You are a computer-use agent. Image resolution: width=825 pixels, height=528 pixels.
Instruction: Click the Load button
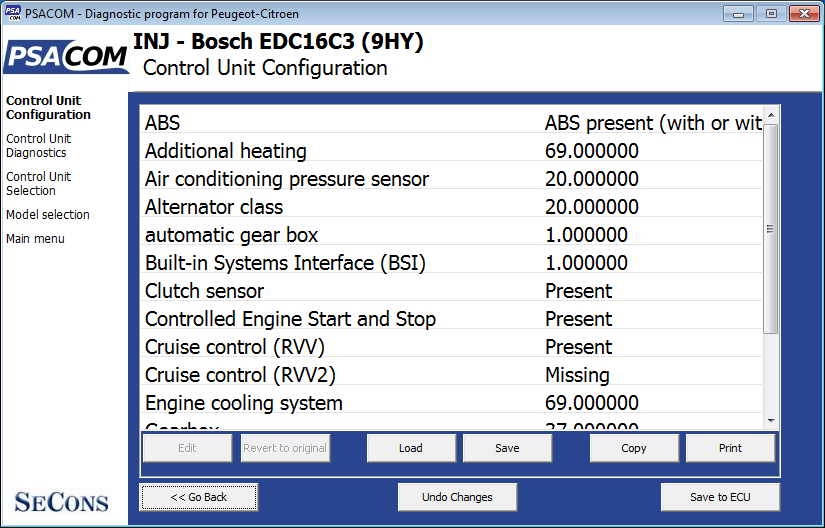[x=411, y=448]
